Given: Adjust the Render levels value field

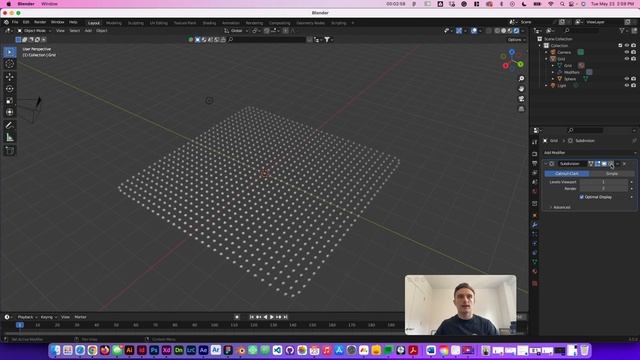Looking at the screenshot, I should (603, 189).
